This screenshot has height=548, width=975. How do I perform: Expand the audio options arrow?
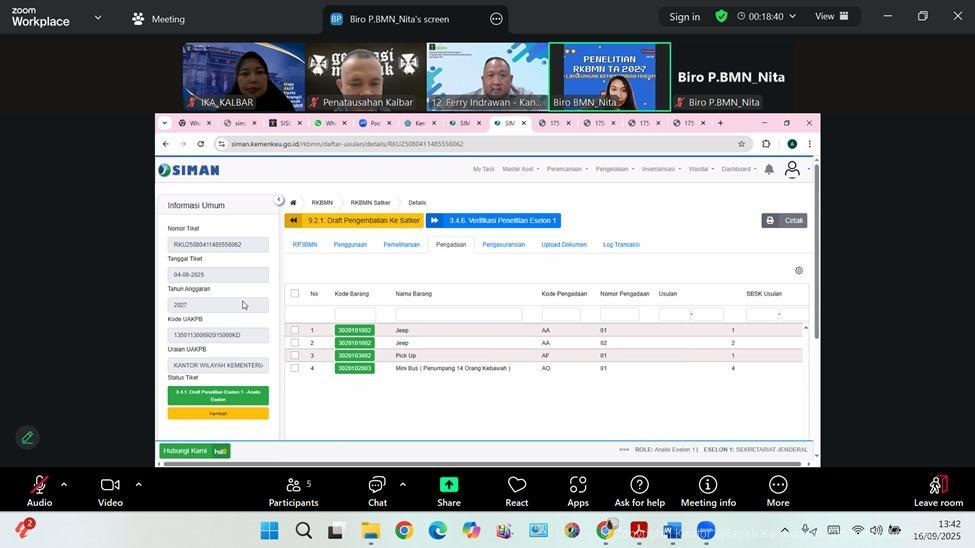pos(64,485)
